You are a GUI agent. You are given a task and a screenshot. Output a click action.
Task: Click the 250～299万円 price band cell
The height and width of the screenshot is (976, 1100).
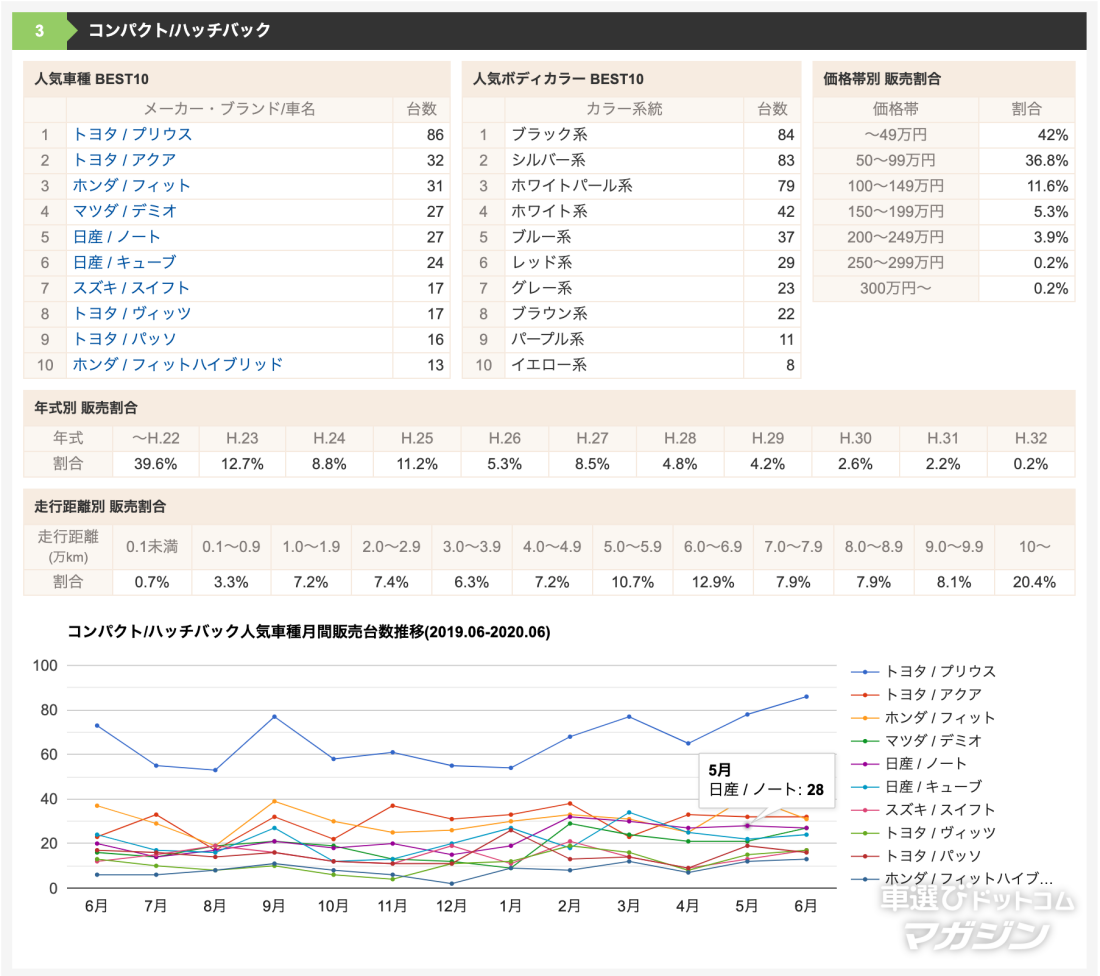tap(896, 262)
